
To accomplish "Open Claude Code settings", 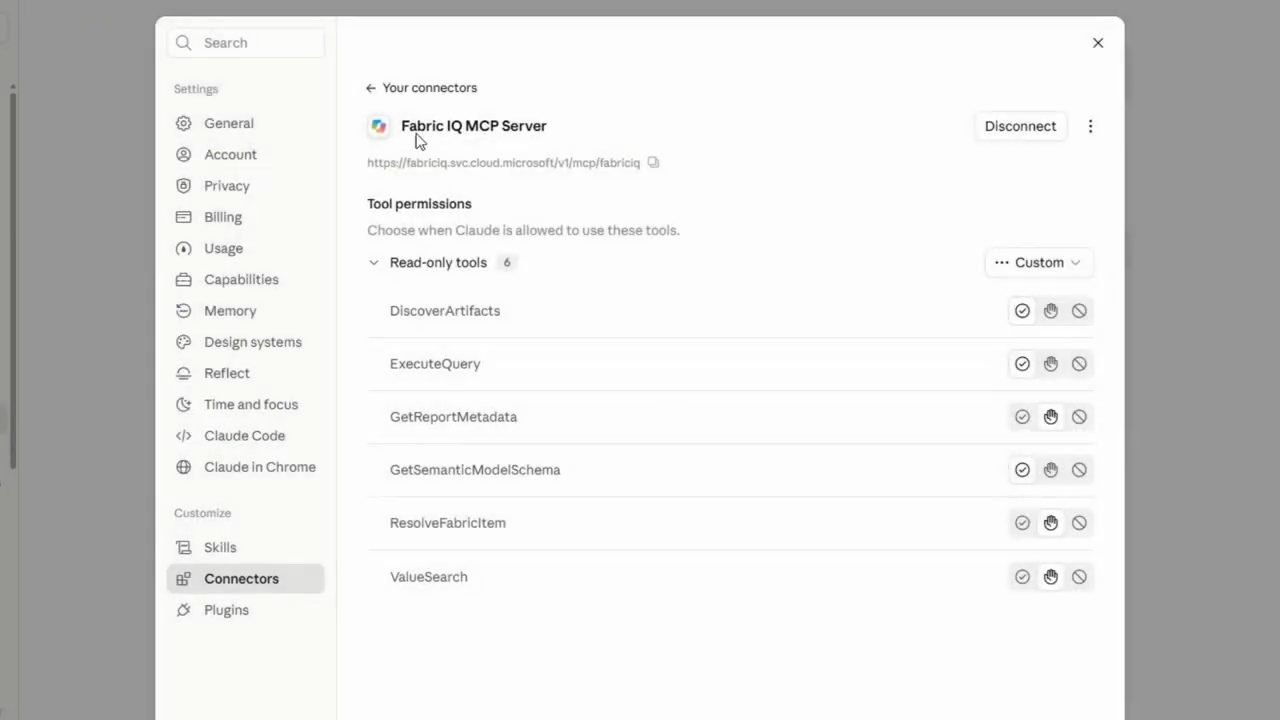I will pos(245,435).
